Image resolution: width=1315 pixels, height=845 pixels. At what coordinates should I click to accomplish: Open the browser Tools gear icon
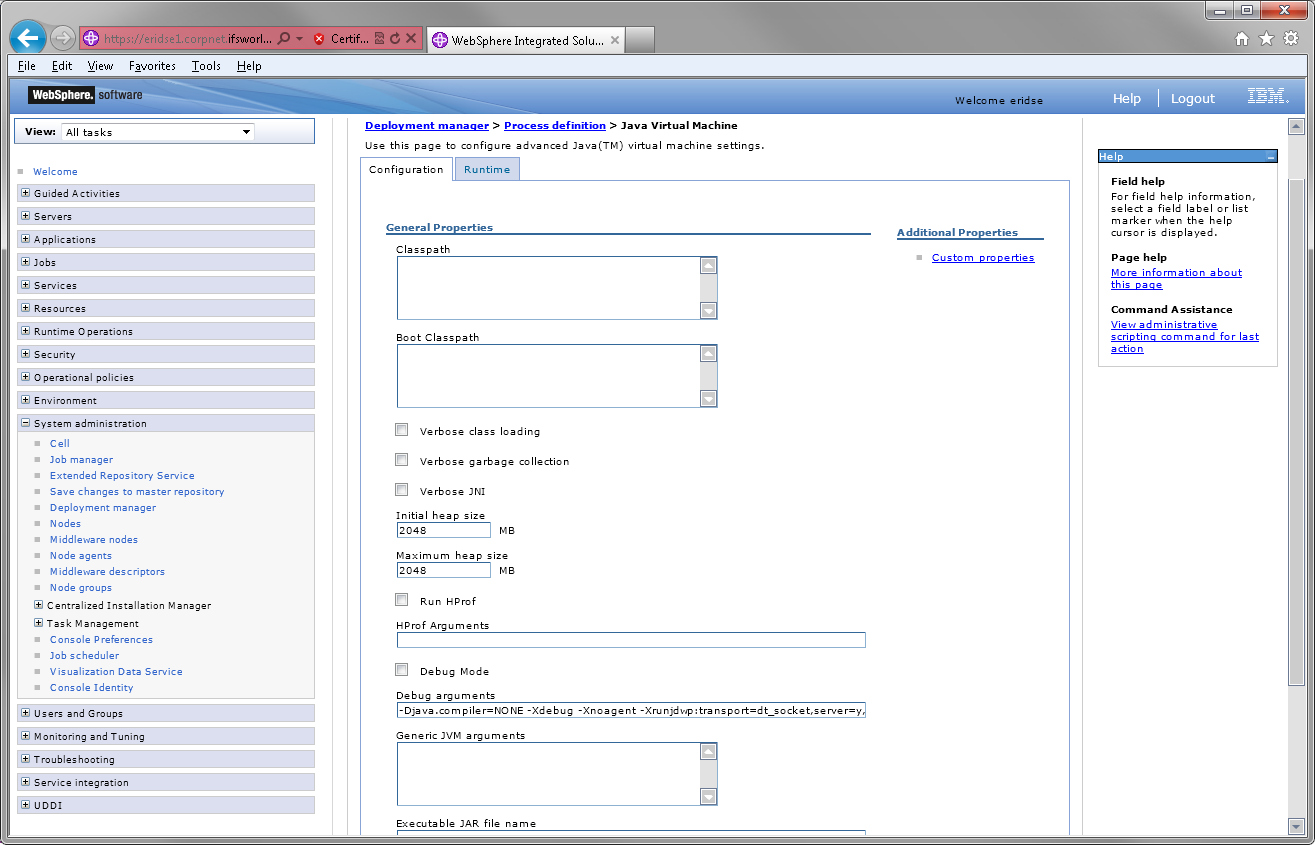(1291, 39)
